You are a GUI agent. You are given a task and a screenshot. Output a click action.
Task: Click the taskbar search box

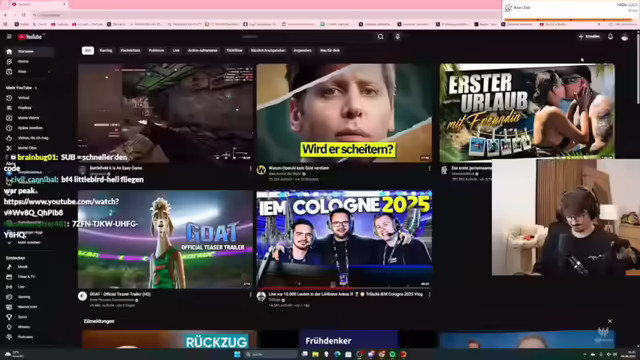tap(270, 354)
